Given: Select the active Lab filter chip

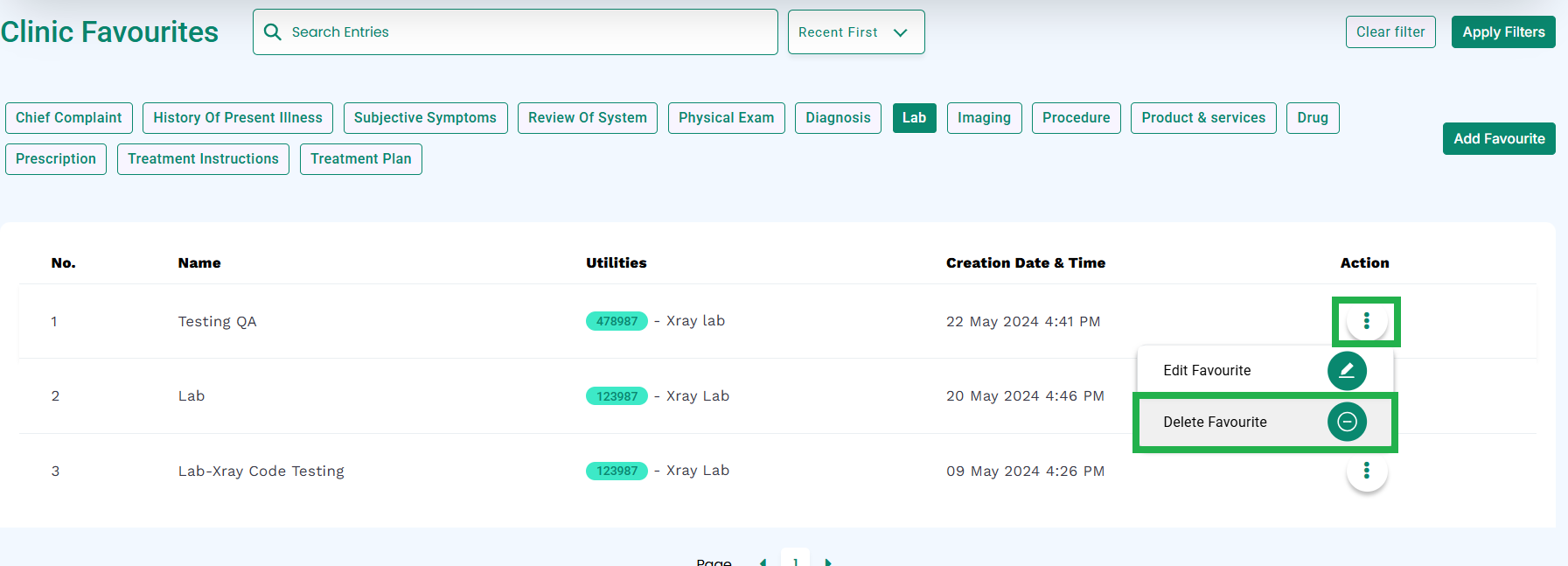Looking at the screenshot, I should coord(914,118).
